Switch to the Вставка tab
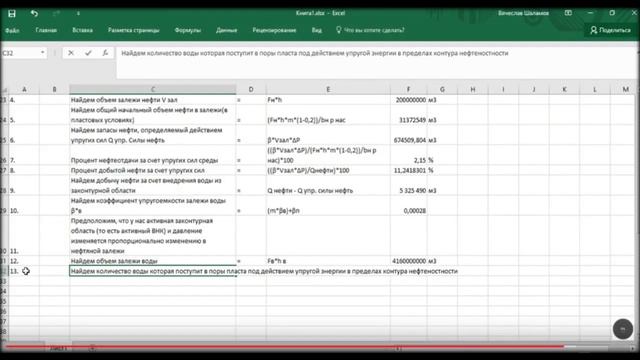The height and width of the screenshot is (360, 640). pos(82,30)
